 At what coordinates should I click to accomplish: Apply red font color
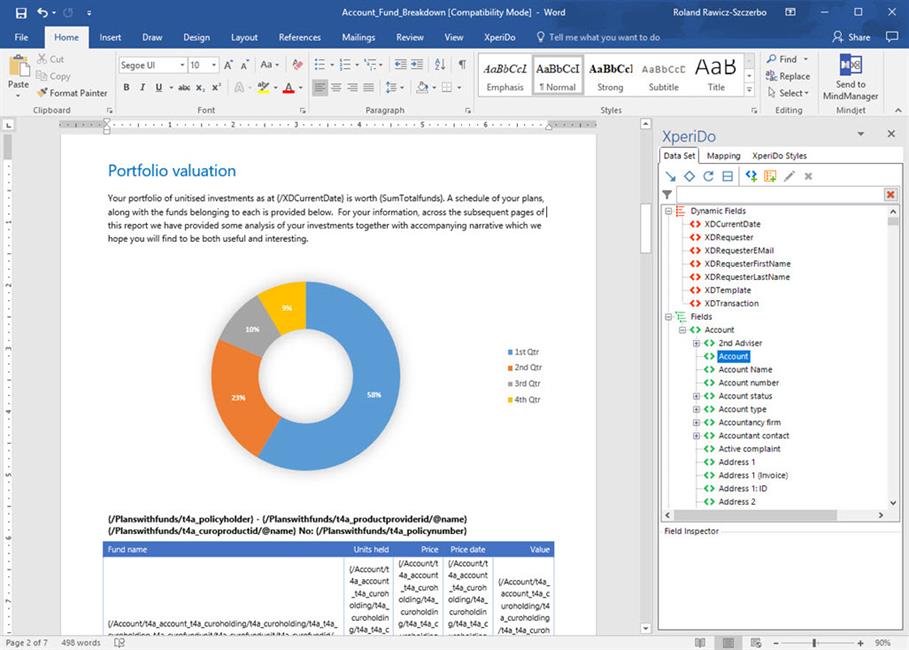pos(289,88)
